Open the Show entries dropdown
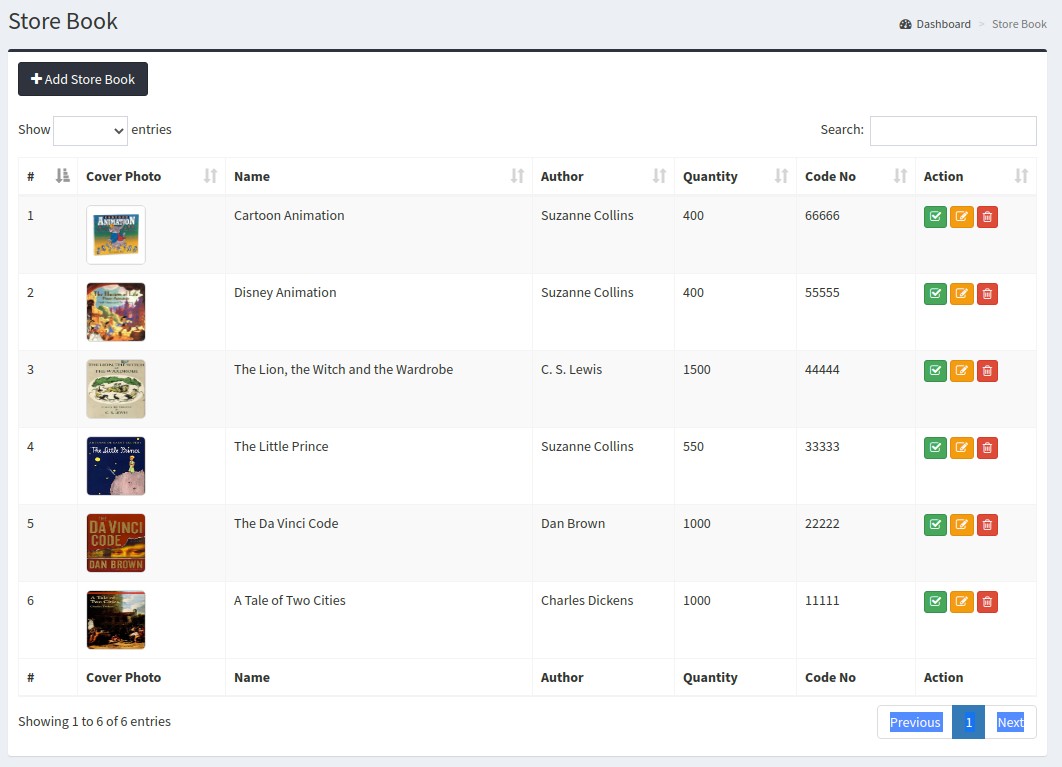The width and height of the screenshot is (1062, 767). click(x=90, y=130)
